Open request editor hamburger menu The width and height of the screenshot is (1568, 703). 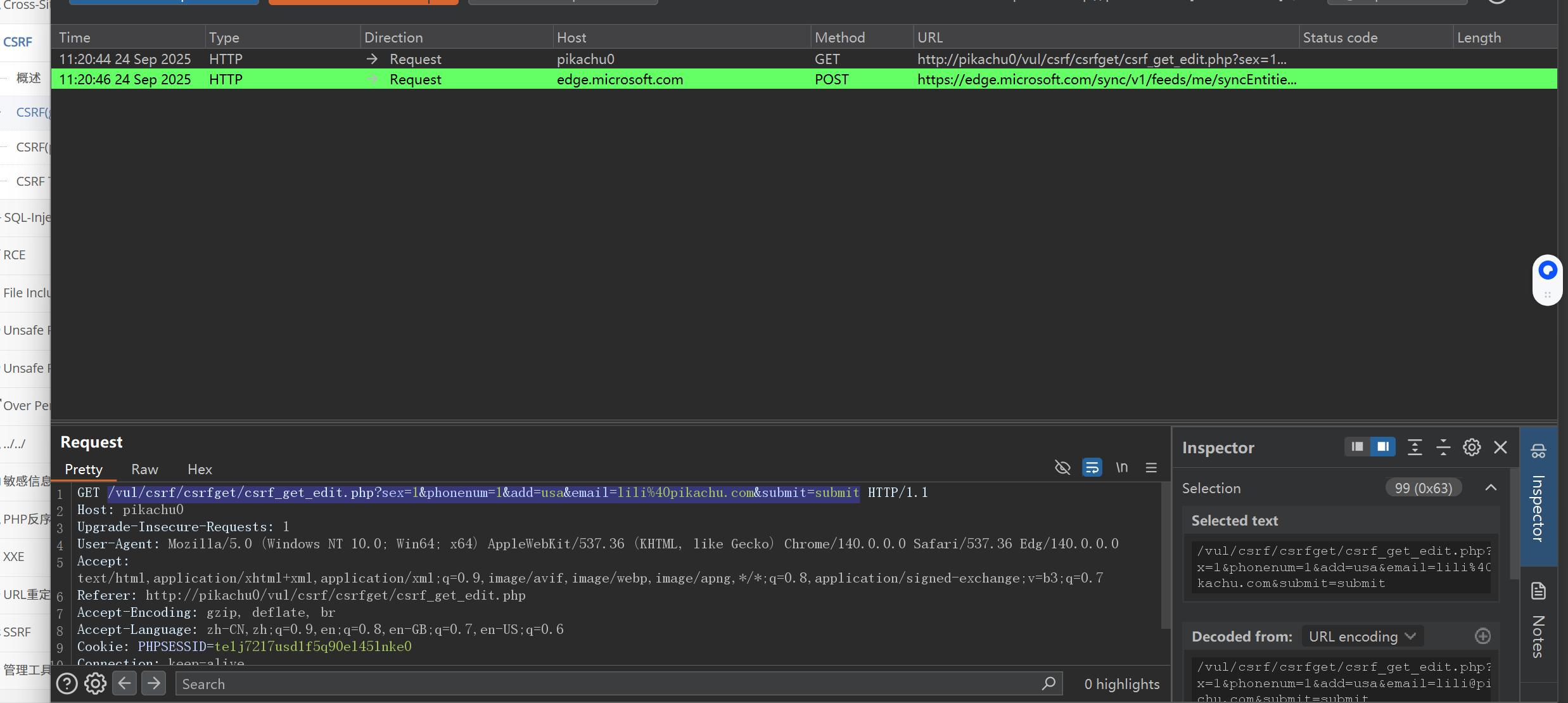1151,468
